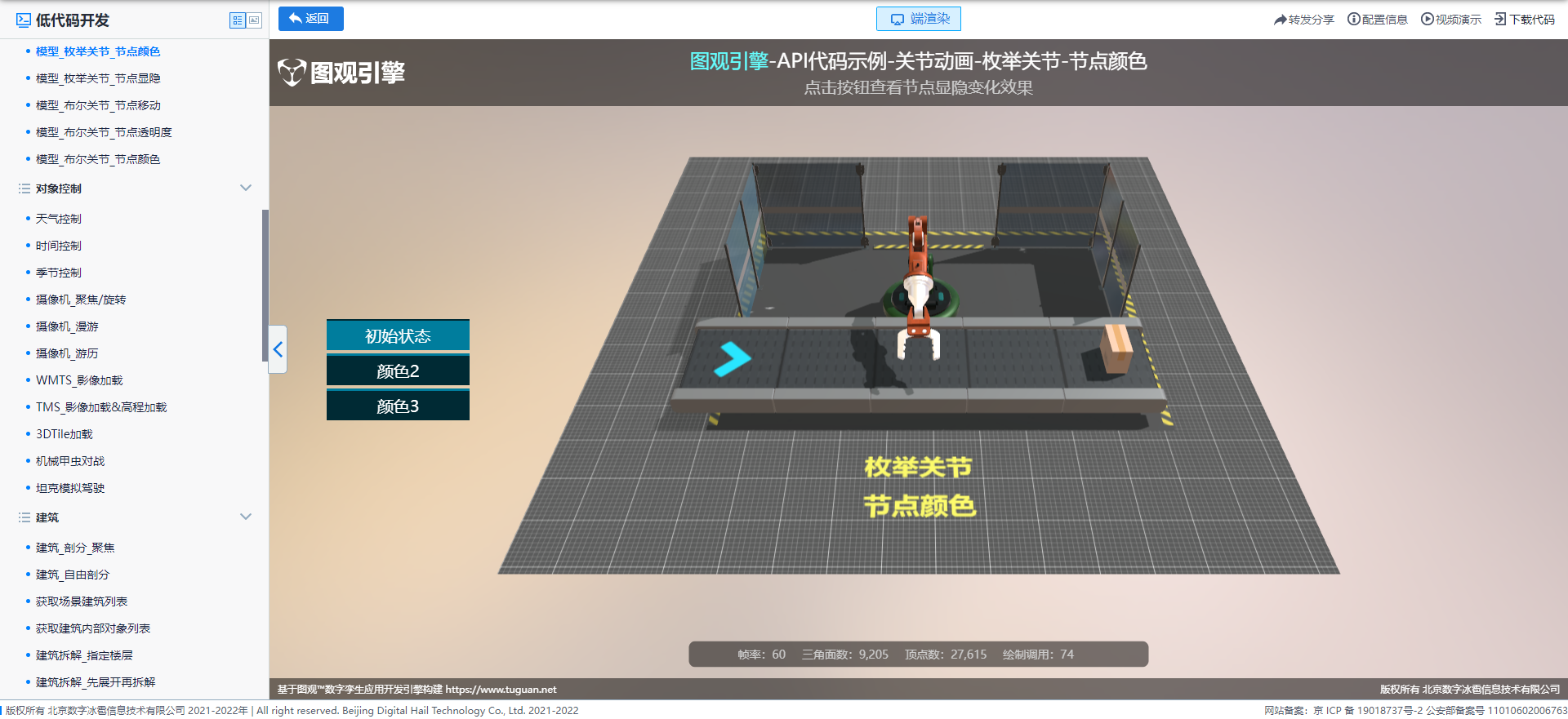The width and height of the screenshot is (1568, 719).
Task: Open 建筑拆解_指定楼层 example
Action: coord(84,655)
